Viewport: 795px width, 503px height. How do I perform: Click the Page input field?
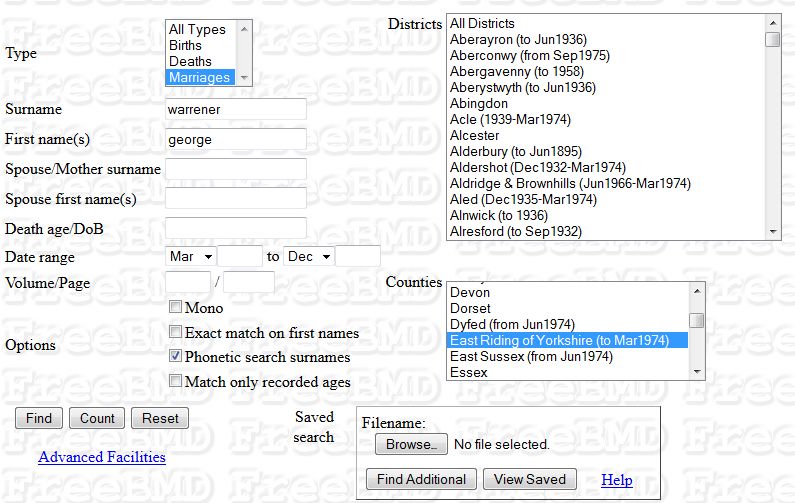[249, 282]
